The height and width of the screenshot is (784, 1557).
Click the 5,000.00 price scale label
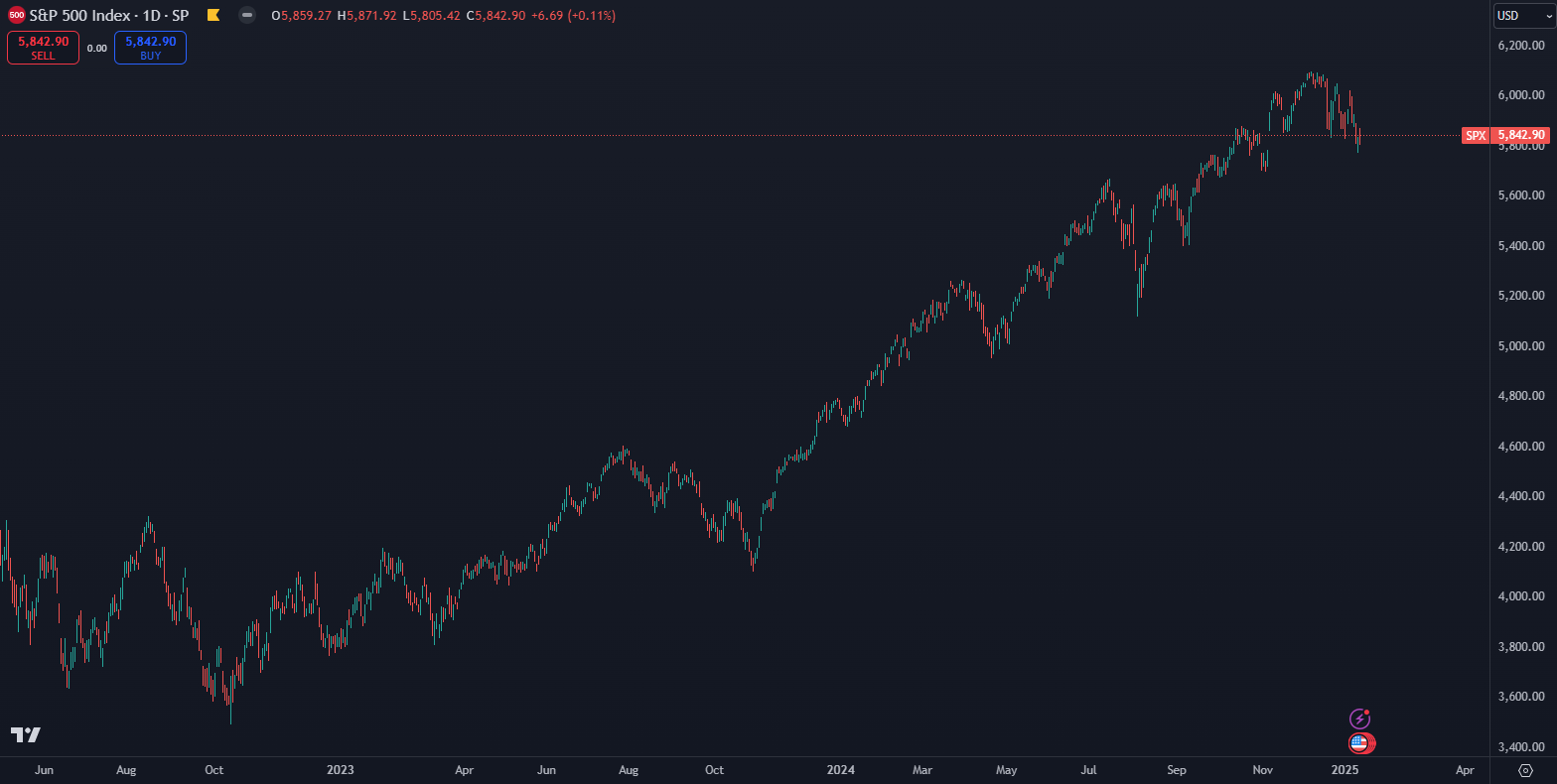1520,346
